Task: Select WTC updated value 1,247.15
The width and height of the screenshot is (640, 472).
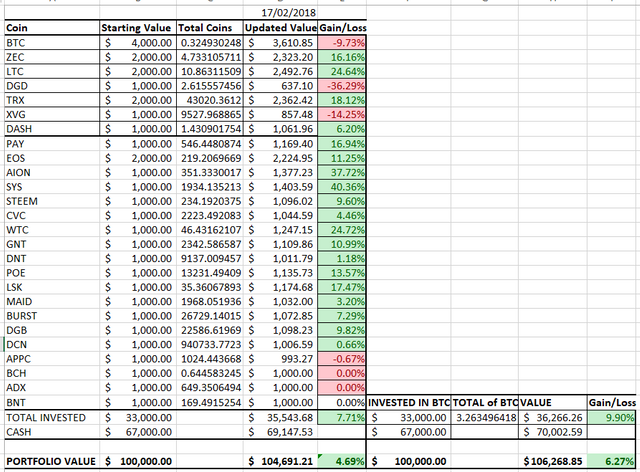Action: pos(280,230)
